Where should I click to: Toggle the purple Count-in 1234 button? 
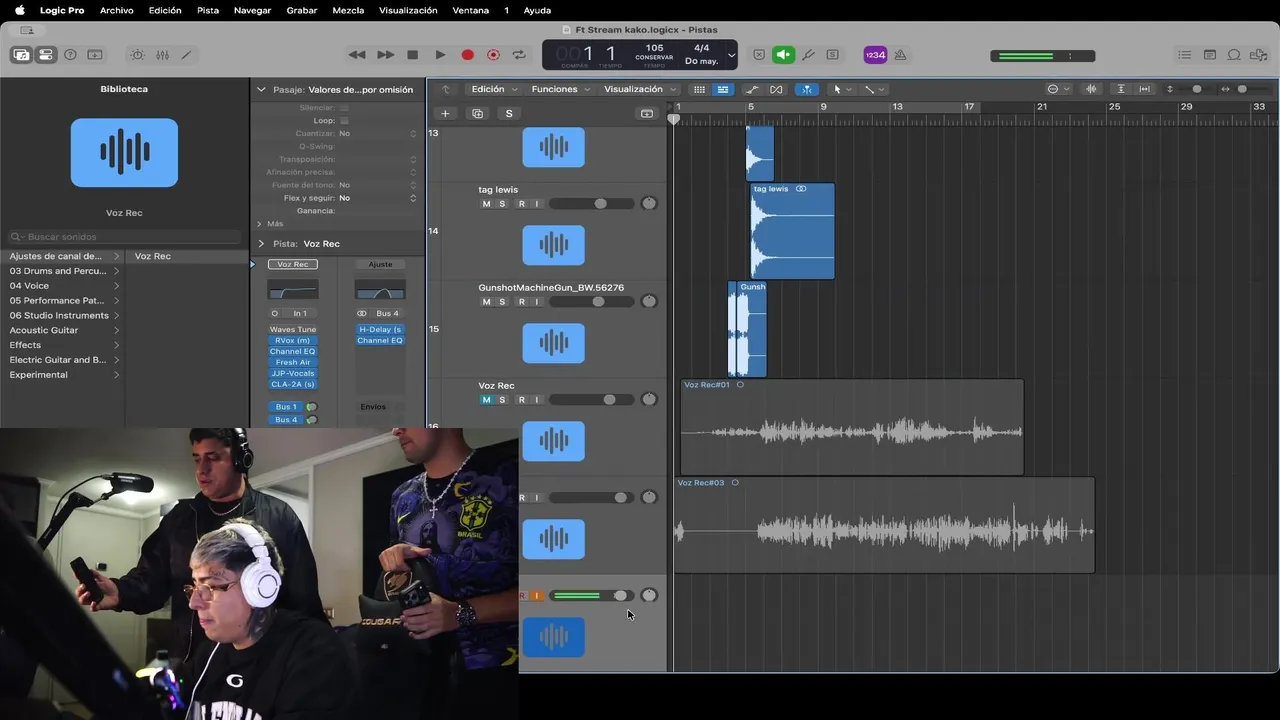[x=875, y=55]
